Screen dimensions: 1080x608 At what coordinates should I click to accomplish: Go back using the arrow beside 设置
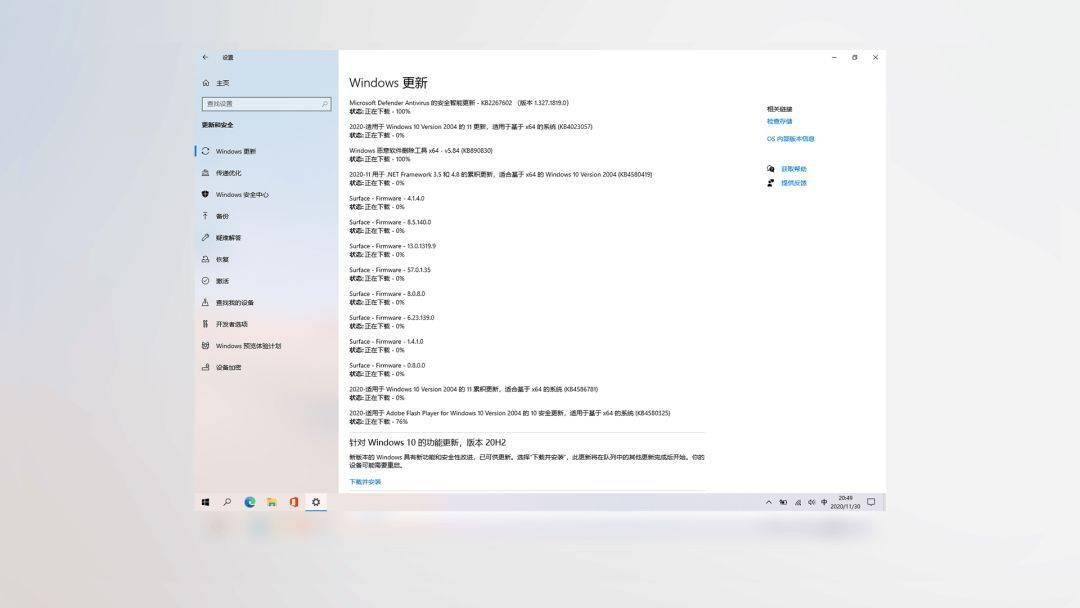pos(205,57)
